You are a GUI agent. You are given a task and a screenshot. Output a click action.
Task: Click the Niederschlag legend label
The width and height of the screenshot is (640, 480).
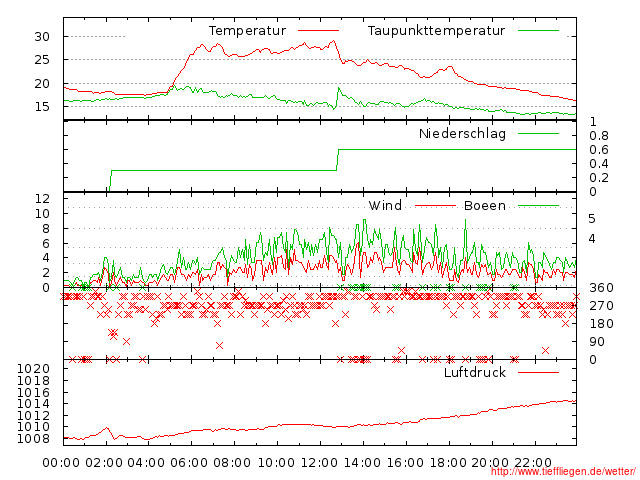tap(462, 133)
